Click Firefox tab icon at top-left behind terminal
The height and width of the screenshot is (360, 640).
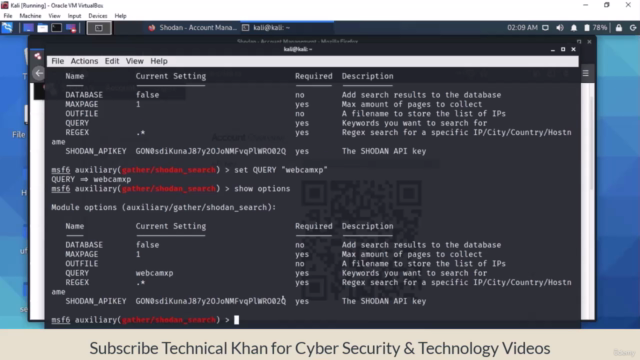(38, 56)
